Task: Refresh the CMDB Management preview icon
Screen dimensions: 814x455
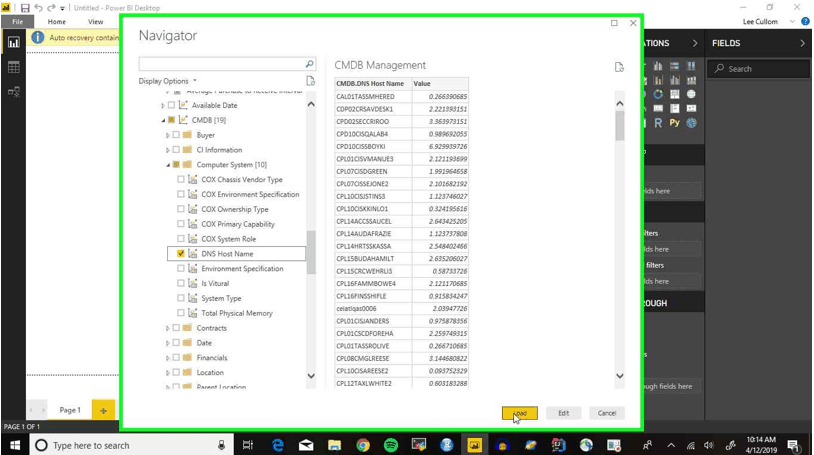Action: [619, 67]
